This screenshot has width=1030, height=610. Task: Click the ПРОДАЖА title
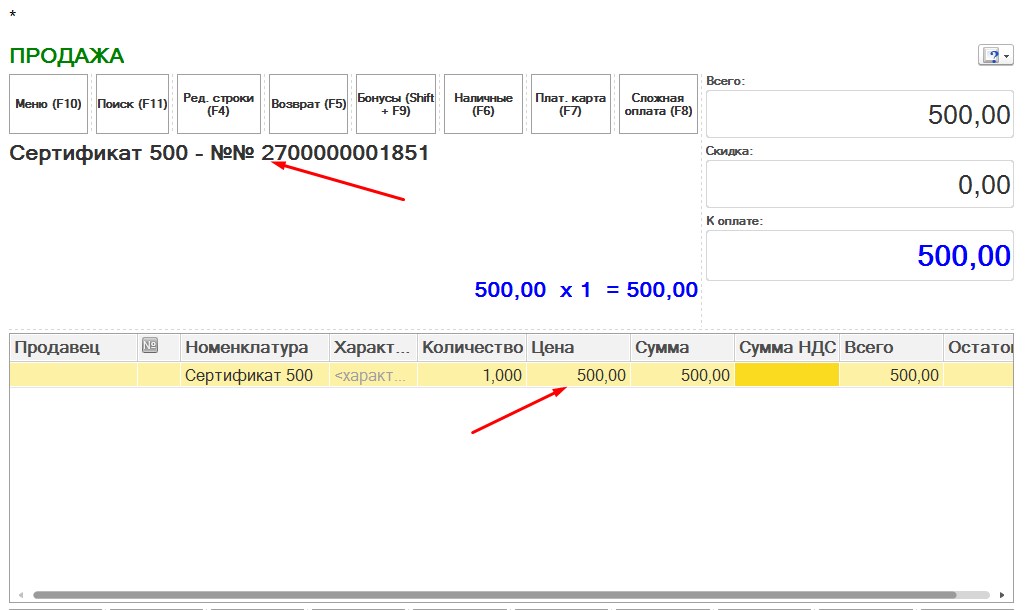(67, 56)
